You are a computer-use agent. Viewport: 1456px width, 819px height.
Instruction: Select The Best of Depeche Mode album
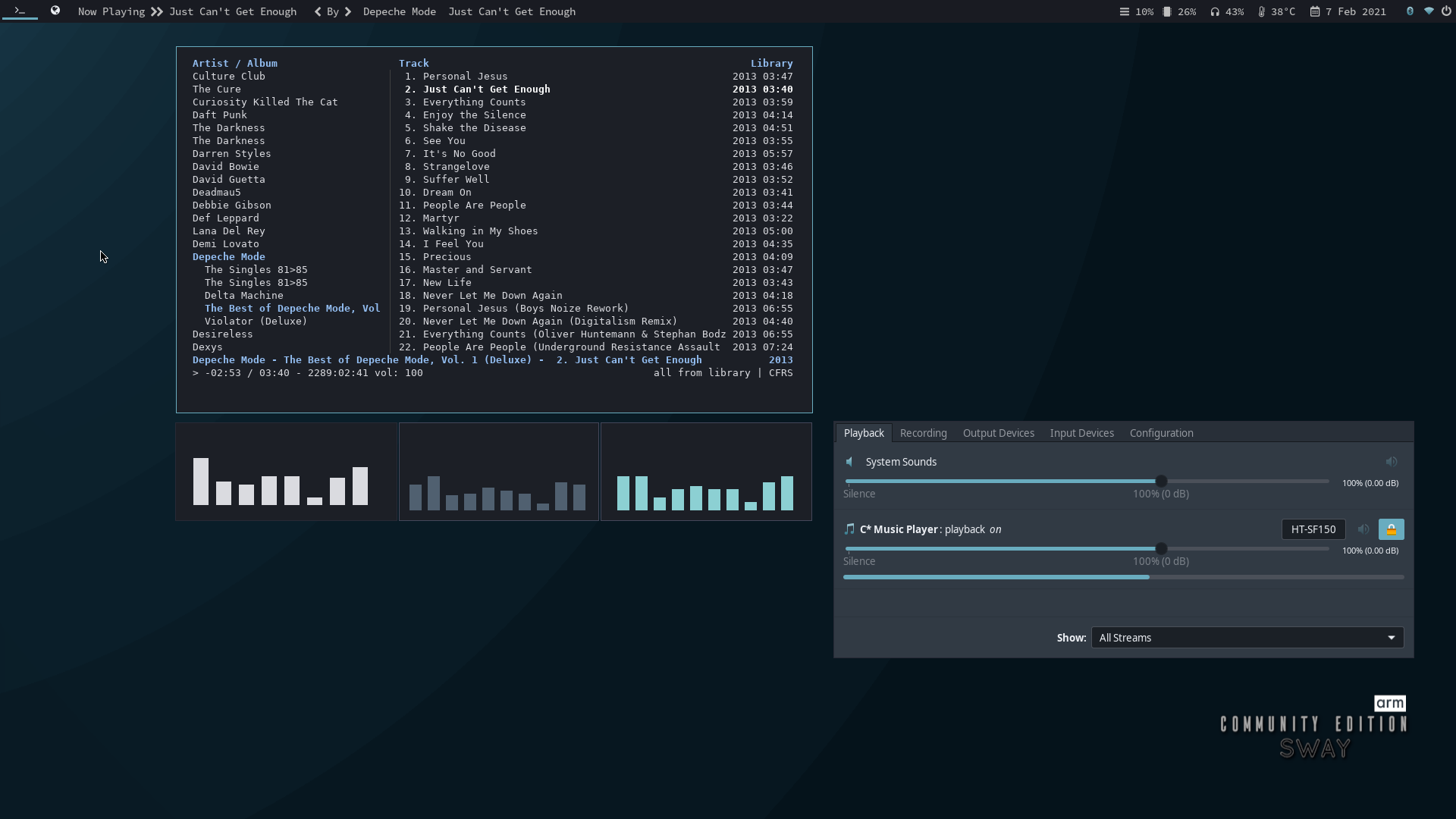[292, 309]
